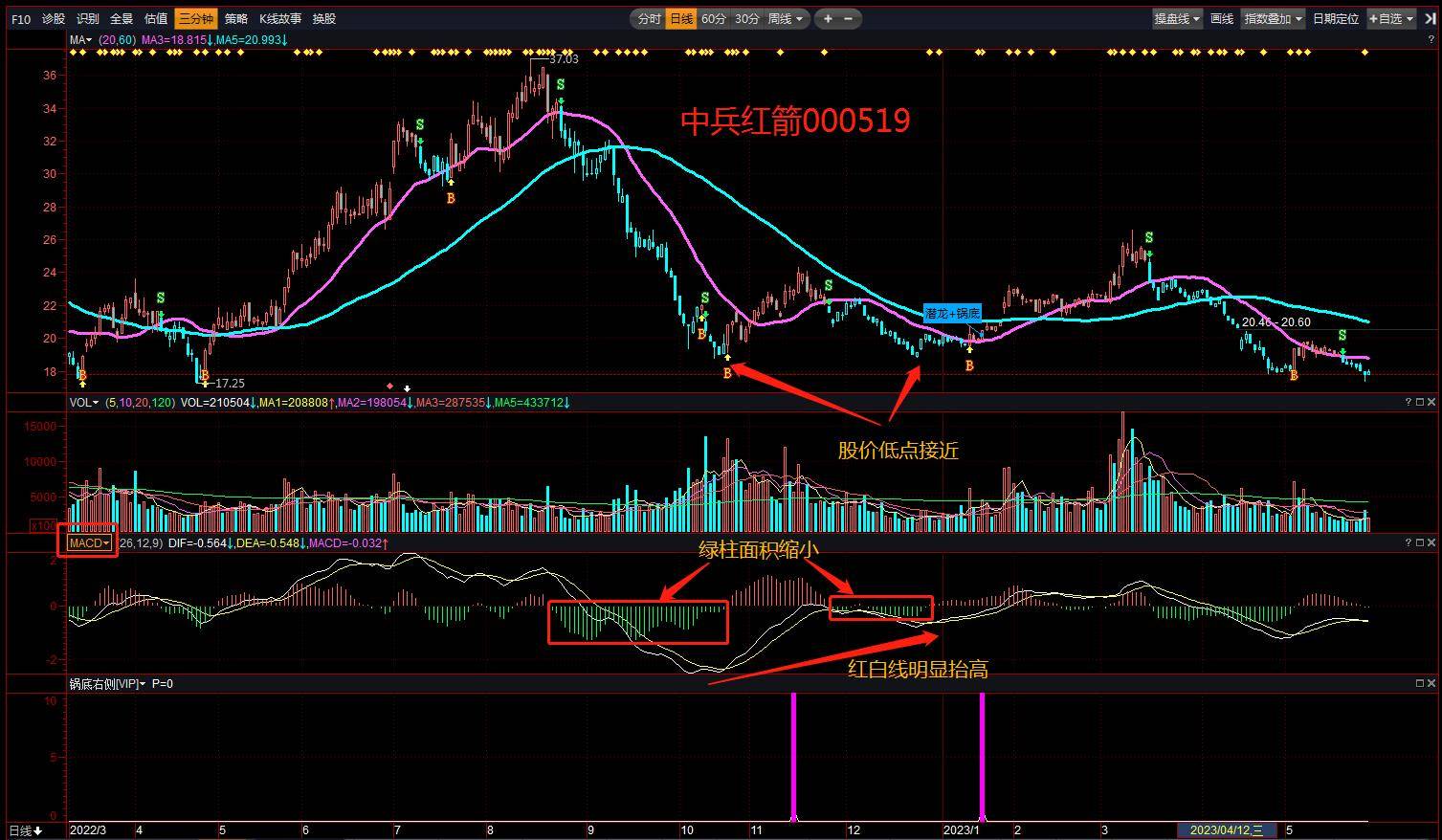Open the MACD indicator dropdown
The height and width of the screenshot is (840, 1442).
pos(89,543)
